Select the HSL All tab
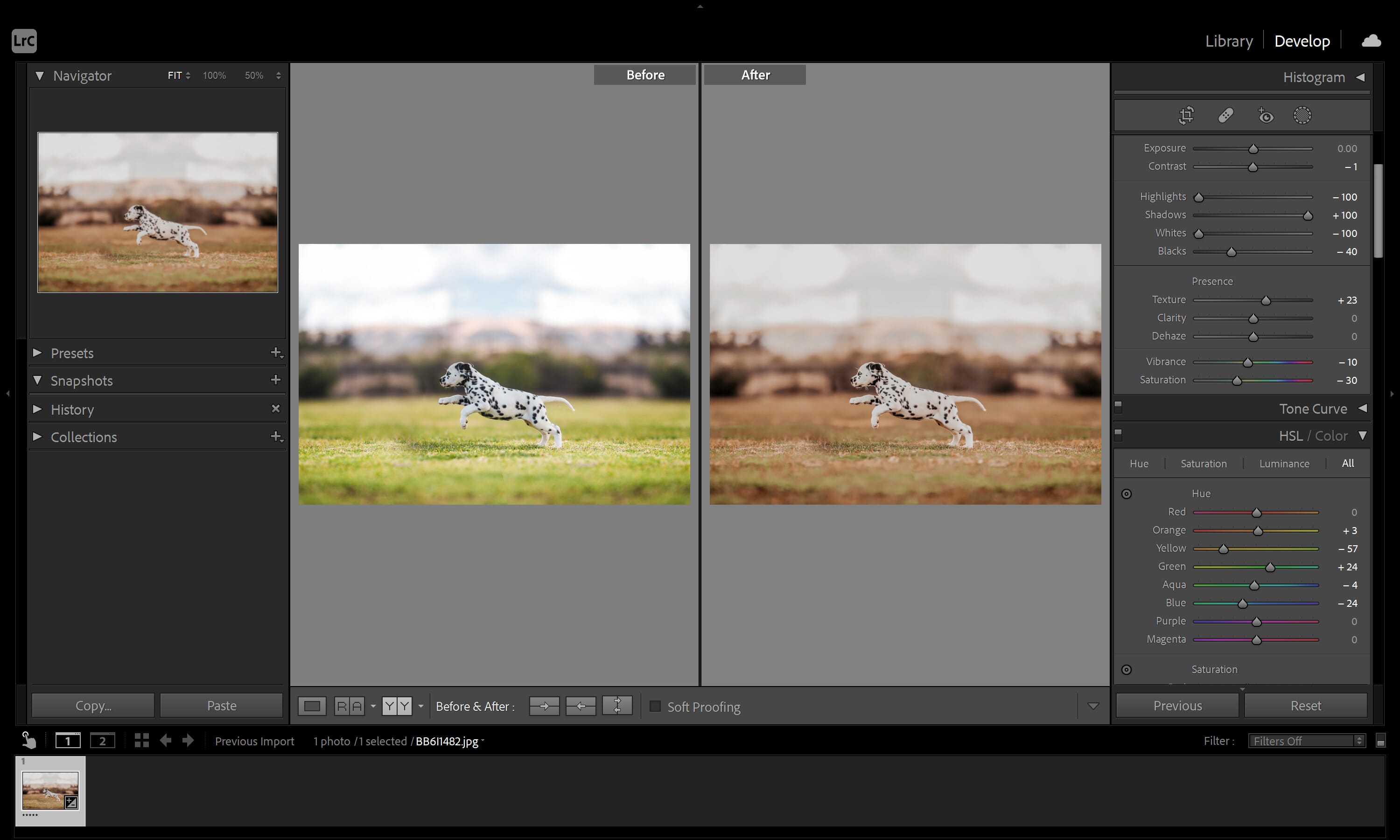This screenshot has height=840, width=1400. 1348,463
